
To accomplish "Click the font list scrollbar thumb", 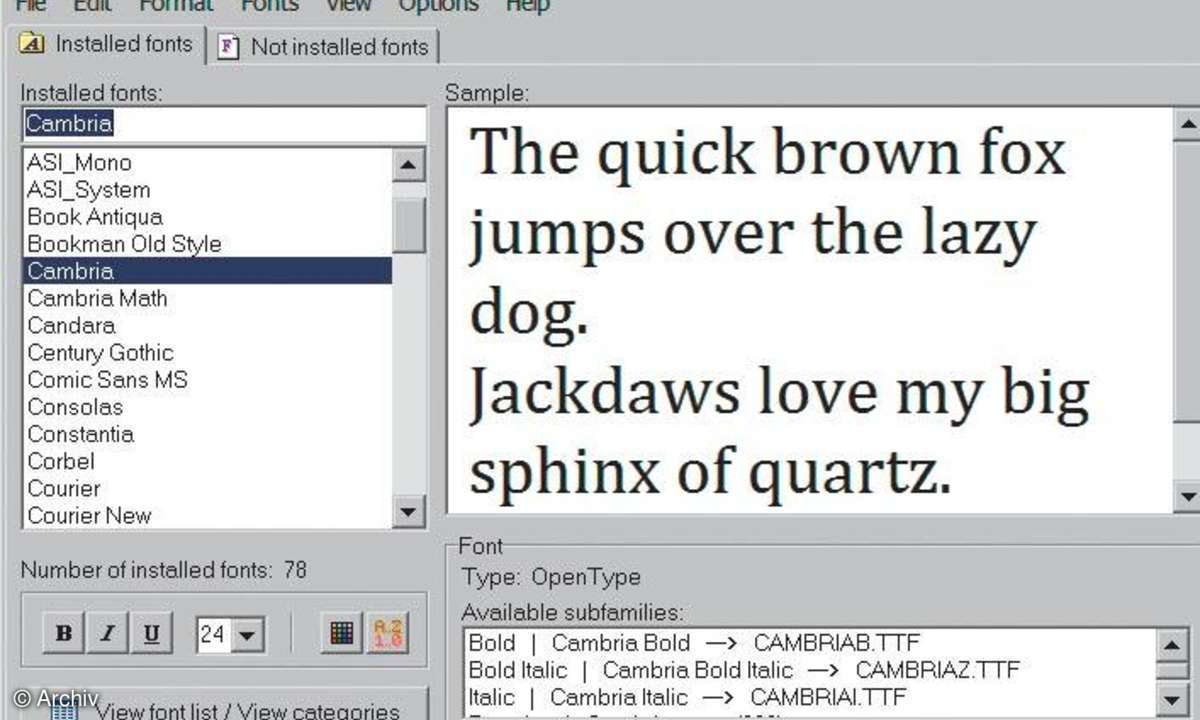I will [x=409, y=224].
